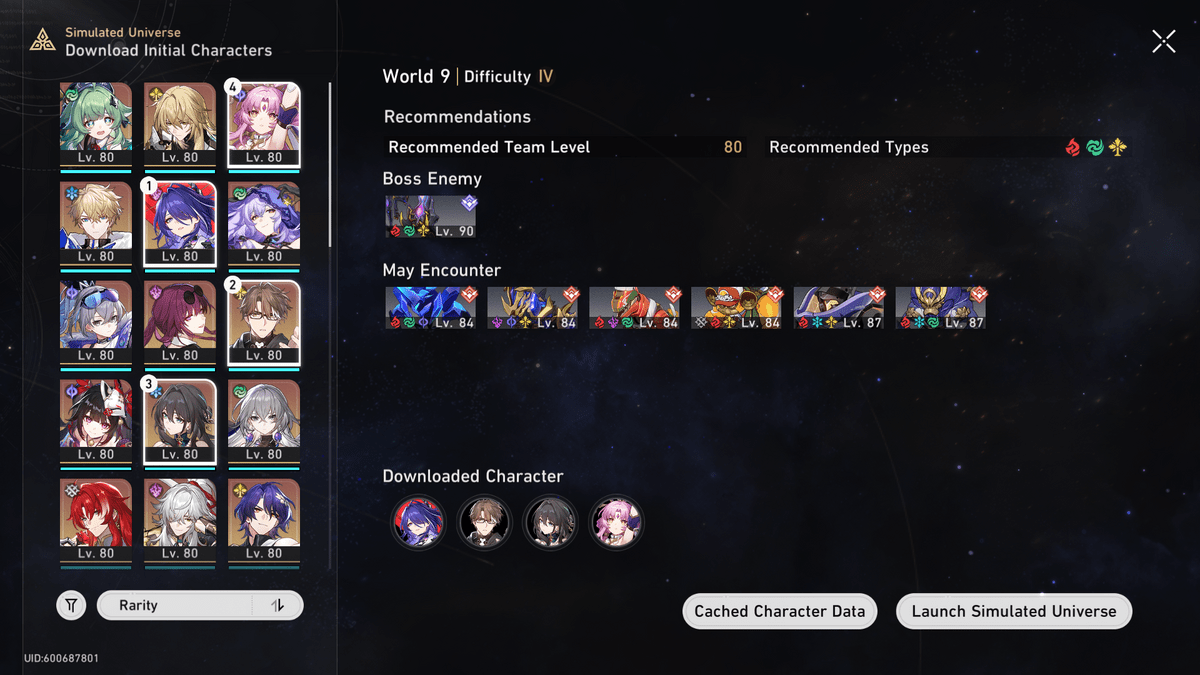
Task: Open the Rarity sort dropdown
Action: coord(176,605)
